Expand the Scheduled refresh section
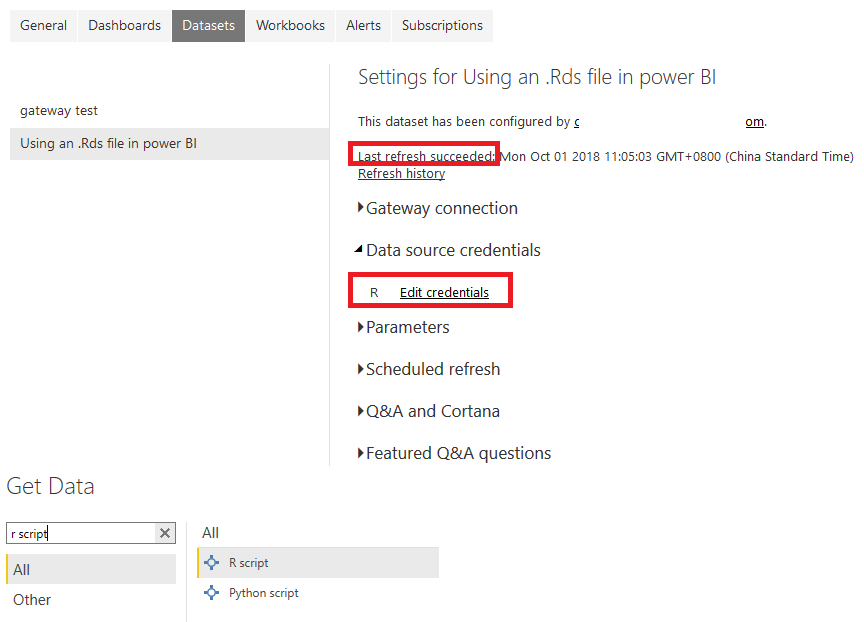The height and width of the screenshot is (622, 864). [429, 369]
